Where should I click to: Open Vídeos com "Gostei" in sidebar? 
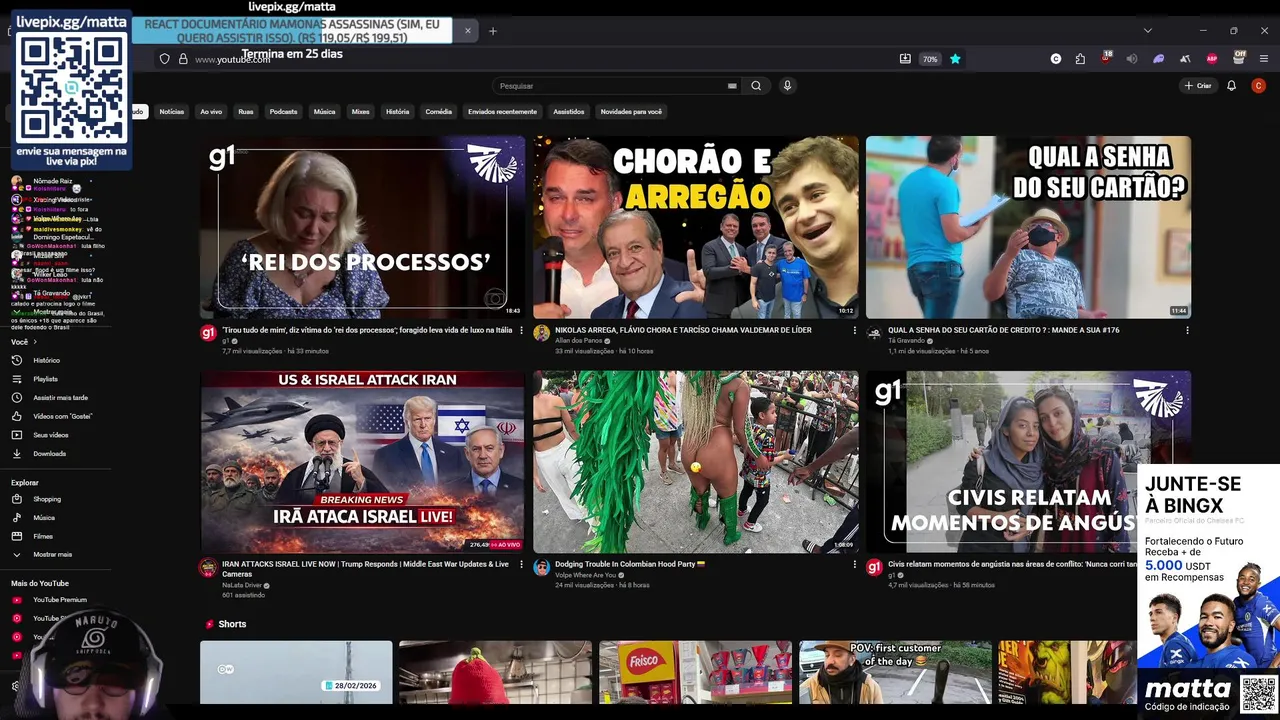coord(62,416)
